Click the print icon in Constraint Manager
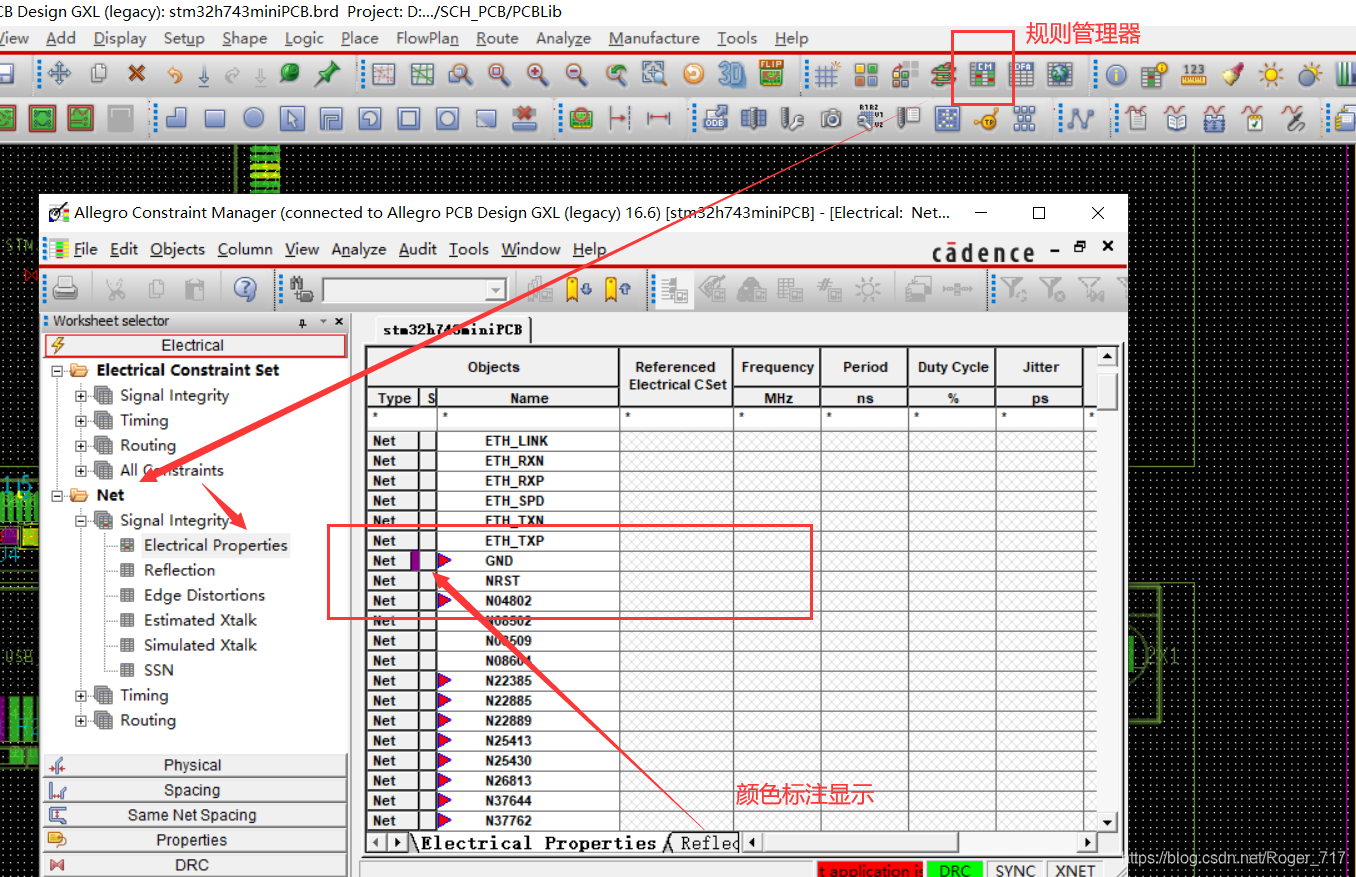The height and width of the screenshot is (877, 1356). click(x=66, y=289)
